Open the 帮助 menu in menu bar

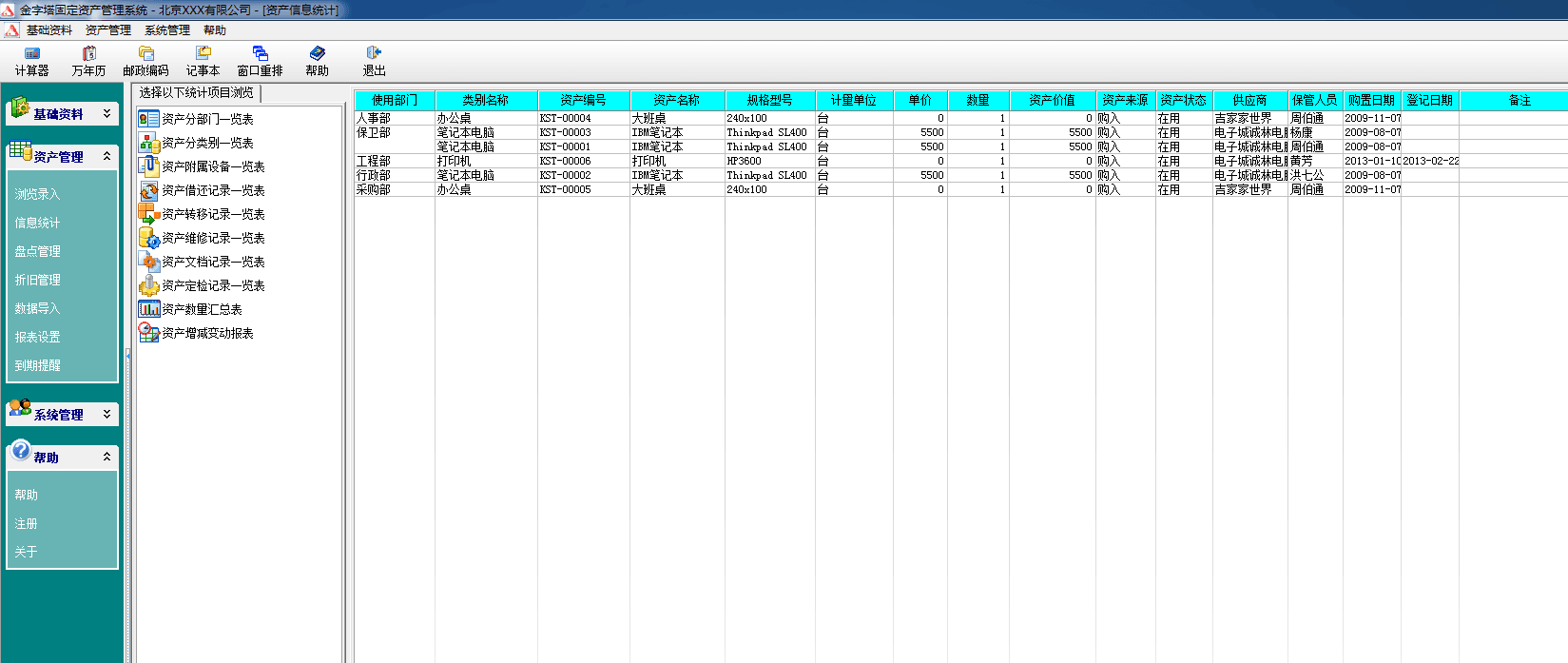pyautogui.click(x=215, y=30)
